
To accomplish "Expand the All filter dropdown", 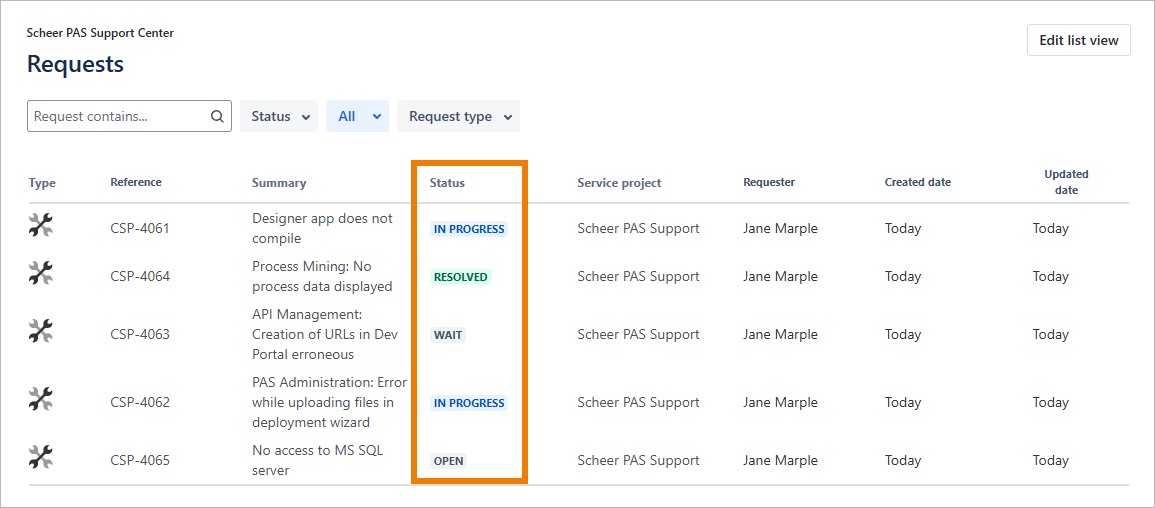I will tap(357, 116).
